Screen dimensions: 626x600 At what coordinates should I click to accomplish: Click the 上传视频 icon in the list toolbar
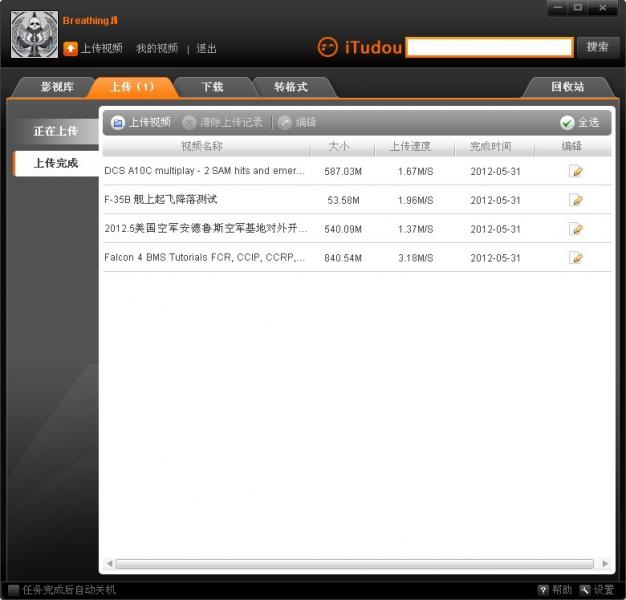click(x=118, y=122)
